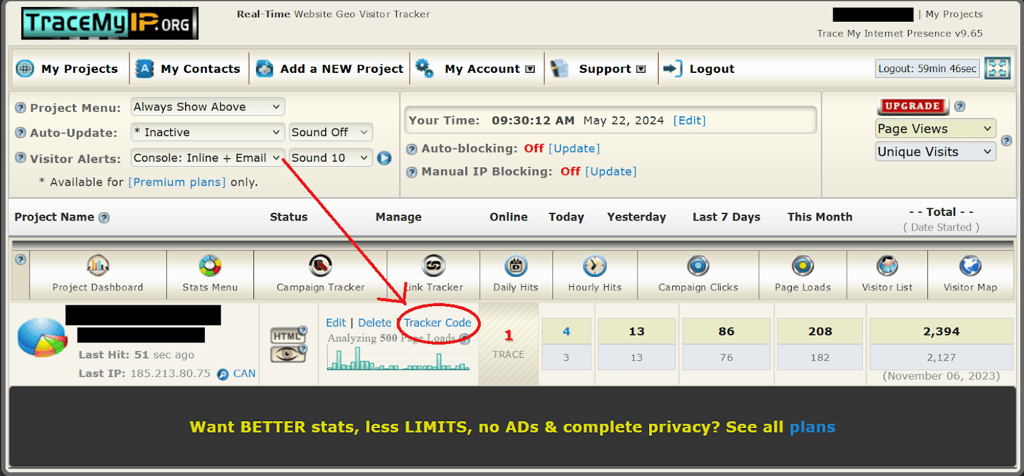Open the Stats Menu icon
The height and width of the screenshot is (476, 1024).
(210, 266)
